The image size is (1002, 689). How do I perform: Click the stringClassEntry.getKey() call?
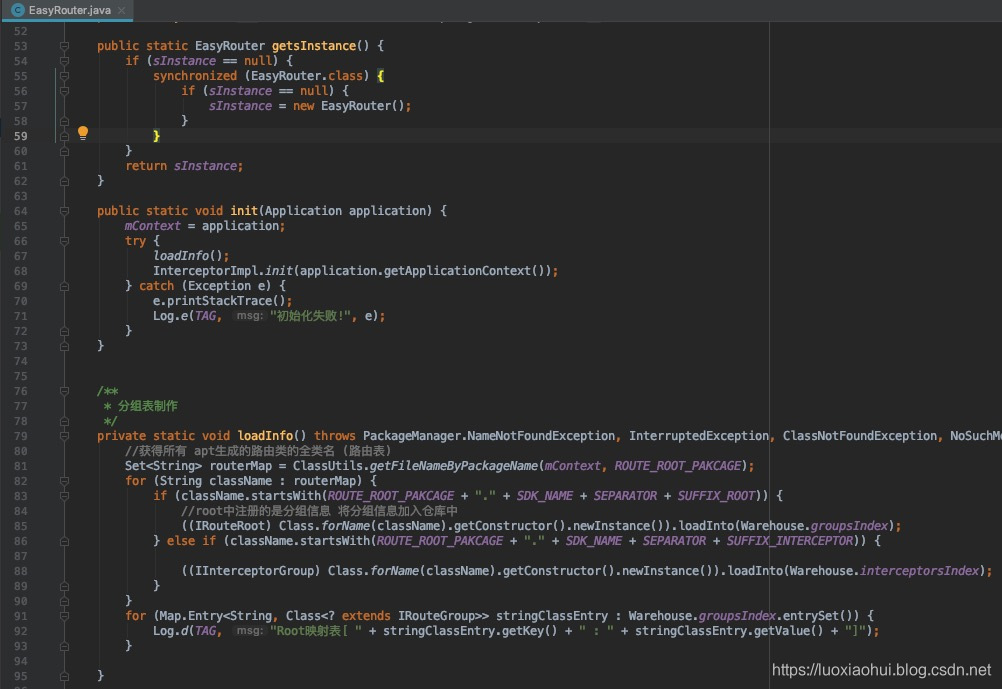click(x=470, y=631)
